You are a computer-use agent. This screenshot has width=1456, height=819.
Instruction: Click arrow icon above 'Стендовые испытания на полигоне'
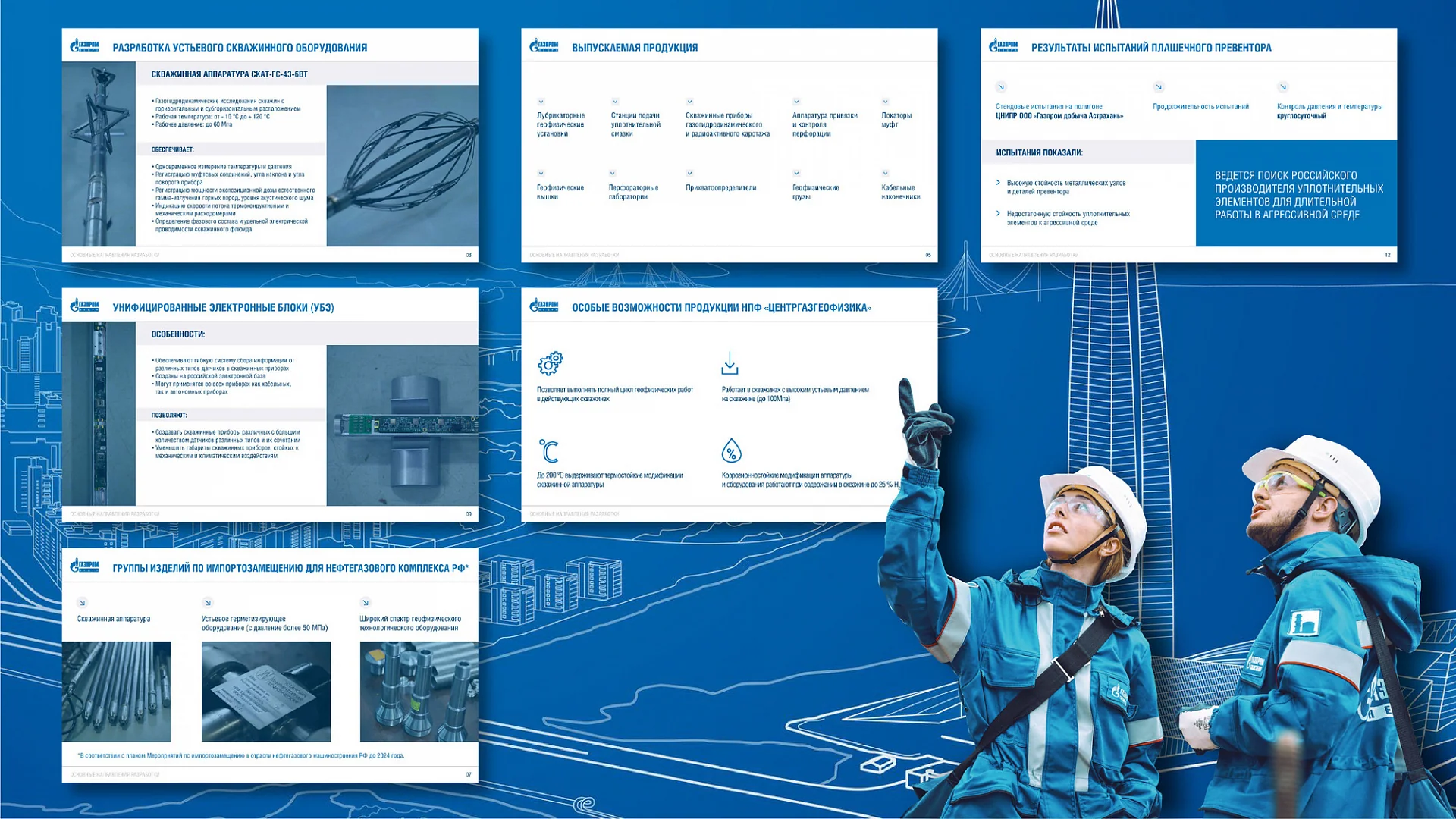tap(1001, 87)
